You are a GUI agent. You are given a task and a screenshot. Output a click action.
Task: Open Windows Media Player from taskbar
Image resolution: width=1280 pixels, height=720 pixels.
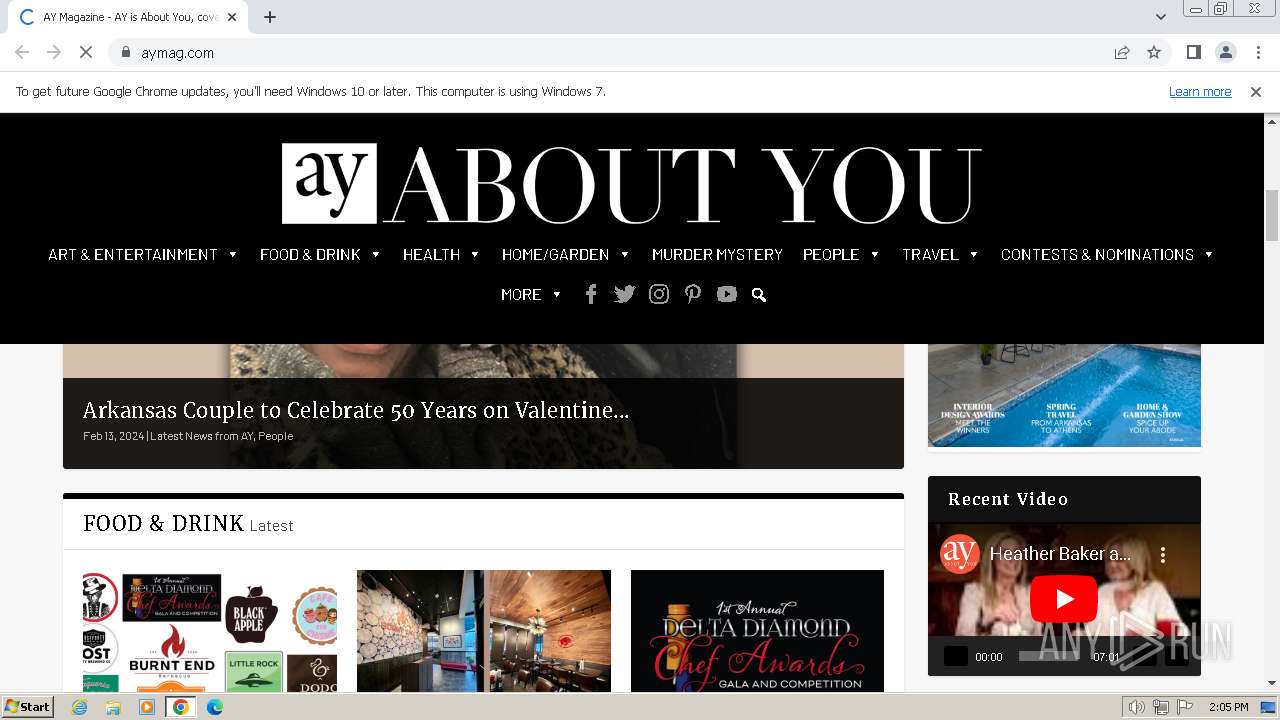point(147,707)
